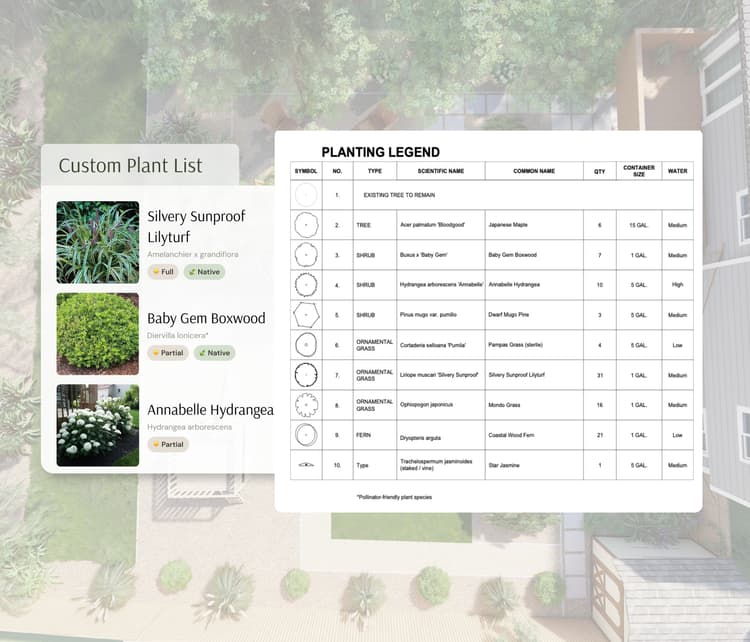This screenshot has width=750, height=642.
Task: Click the Star Jasmine vine symbol
Action: tap(306, 465)
